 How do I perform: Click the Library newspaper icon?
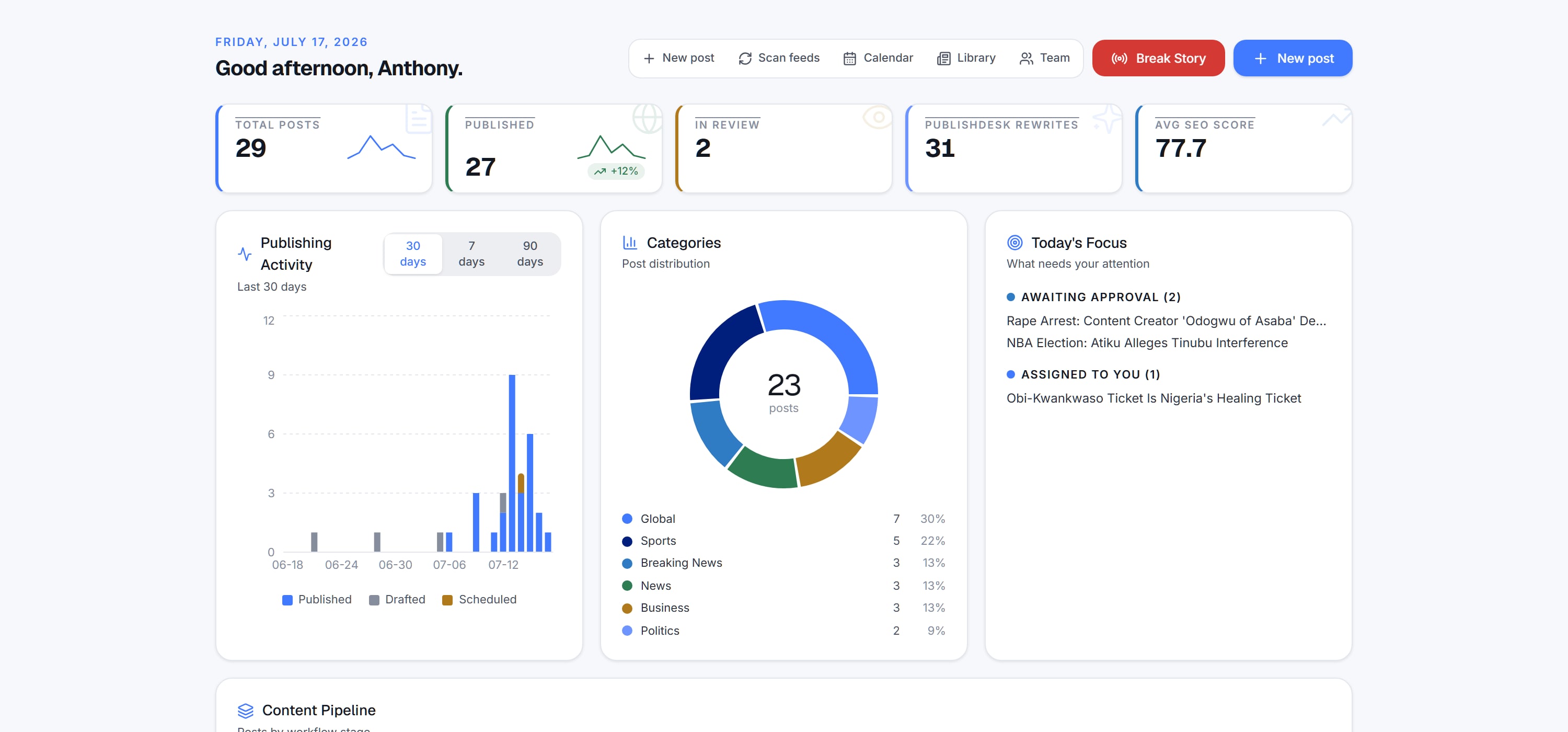(943, 59)
